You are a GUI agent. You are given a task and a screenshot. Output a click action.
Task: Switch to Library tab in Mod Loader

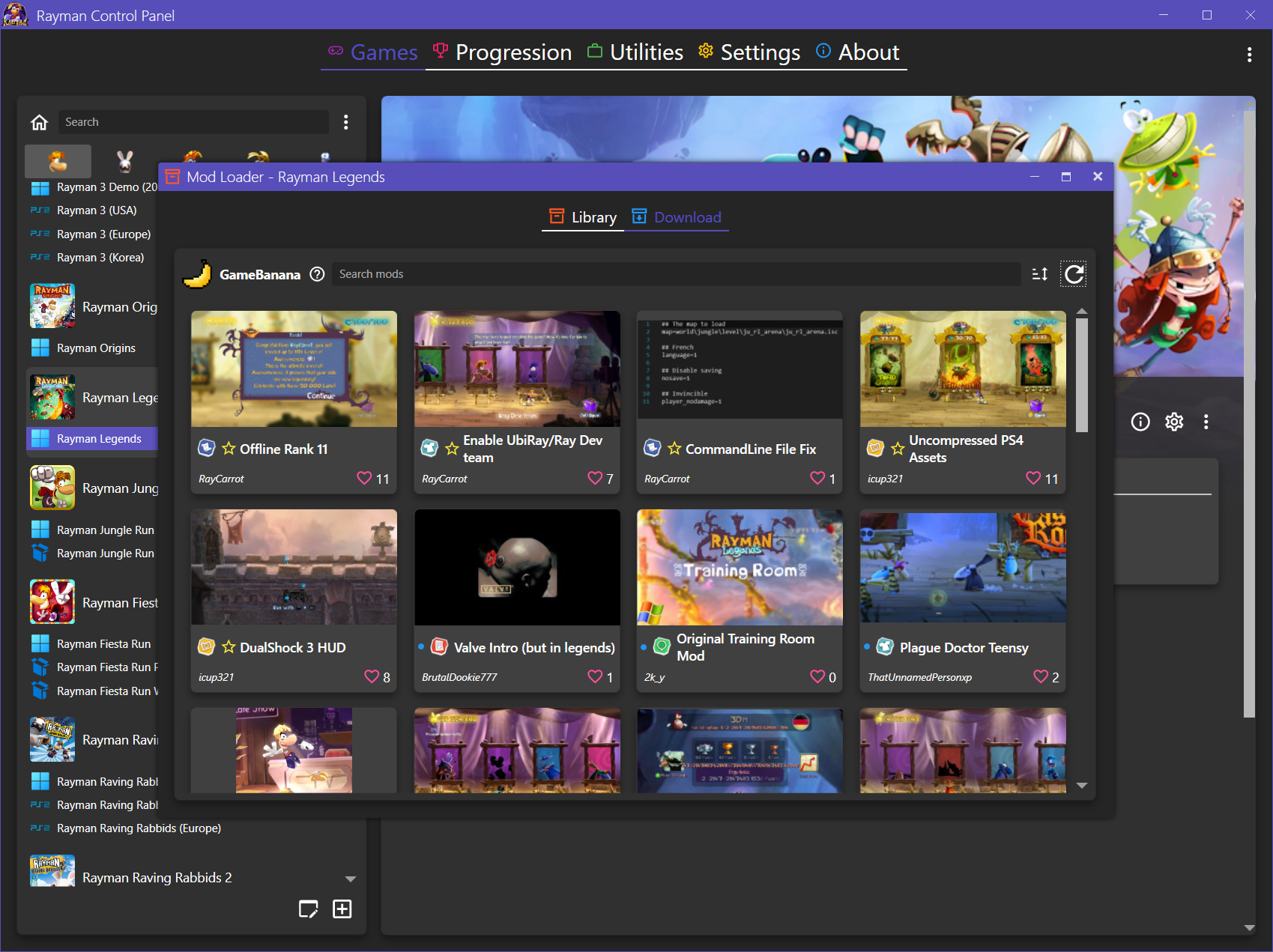pos(583,217)
